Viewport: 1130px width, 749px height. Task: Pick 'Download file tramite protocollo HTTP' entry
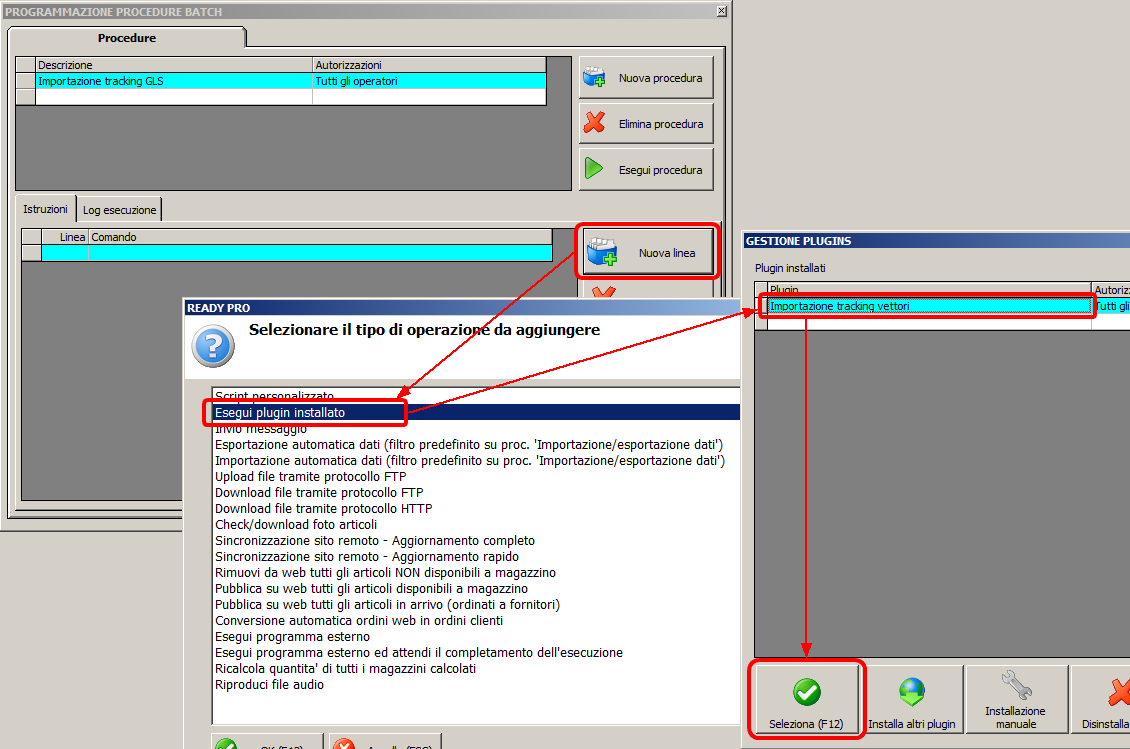(x=323, y=509)
